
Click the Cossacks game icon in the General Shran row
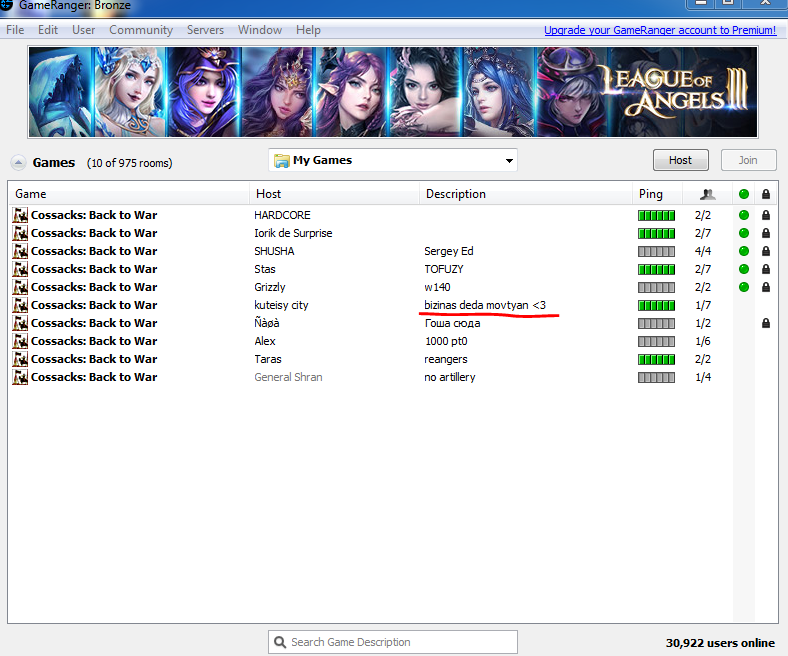pos(20,377)
